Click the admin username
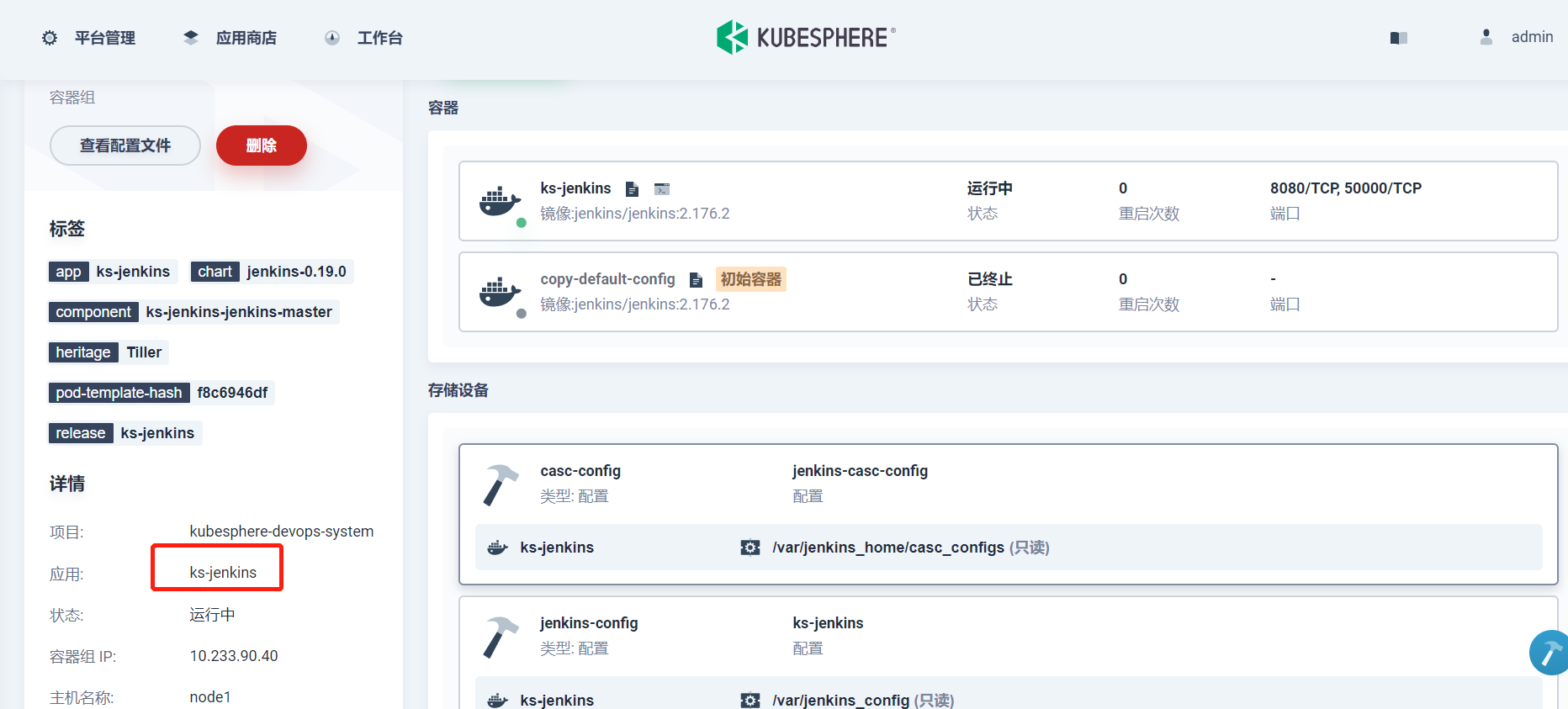Viewport: 1568px width, 709px height. pyautogui.click(x=1533, y=37)
